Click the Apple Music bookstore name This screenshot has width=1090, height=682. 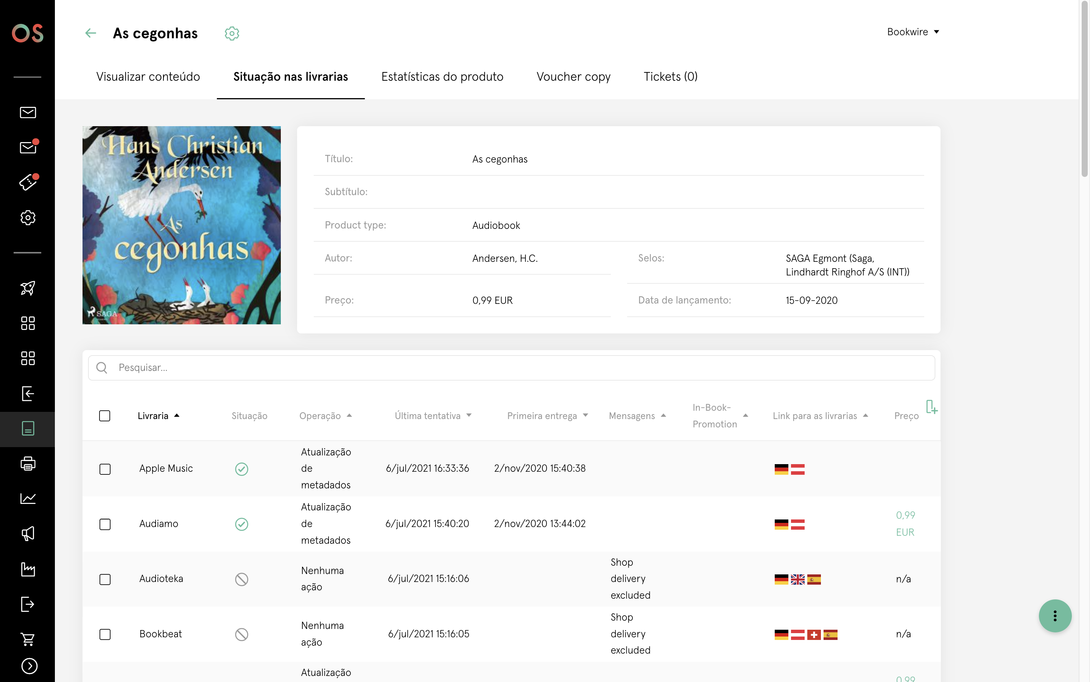click(x=166, y=469)
